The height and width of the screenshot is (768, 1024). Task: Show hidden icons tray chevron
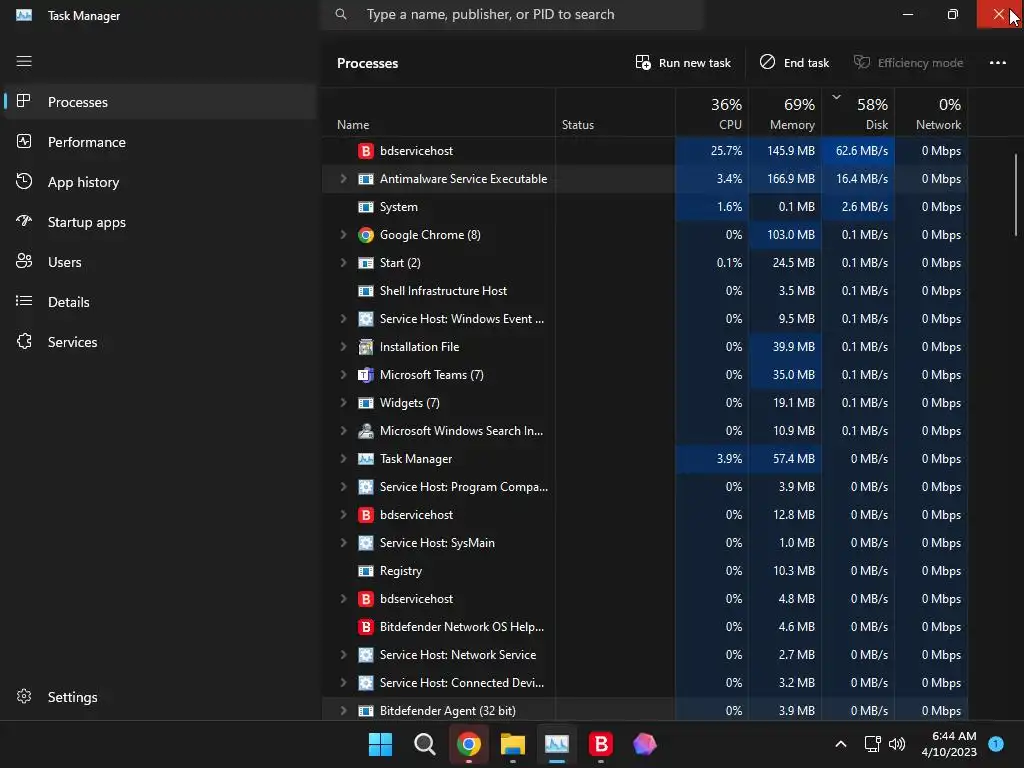[841, 744]
